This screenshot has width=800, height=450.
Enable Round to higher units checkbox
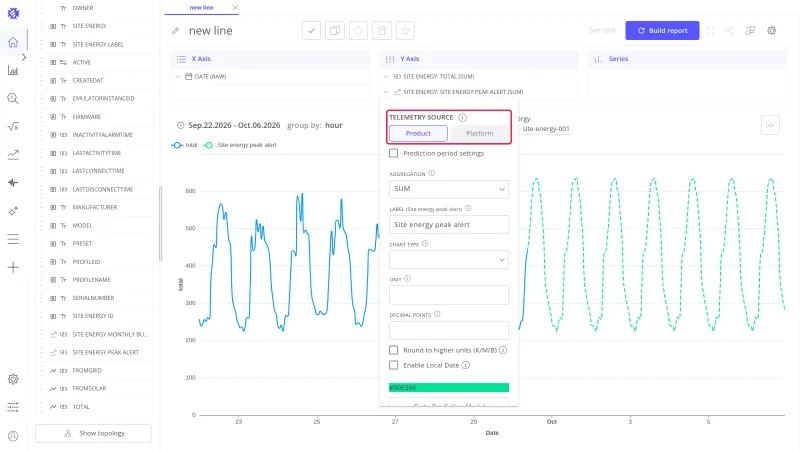point(393,350)
